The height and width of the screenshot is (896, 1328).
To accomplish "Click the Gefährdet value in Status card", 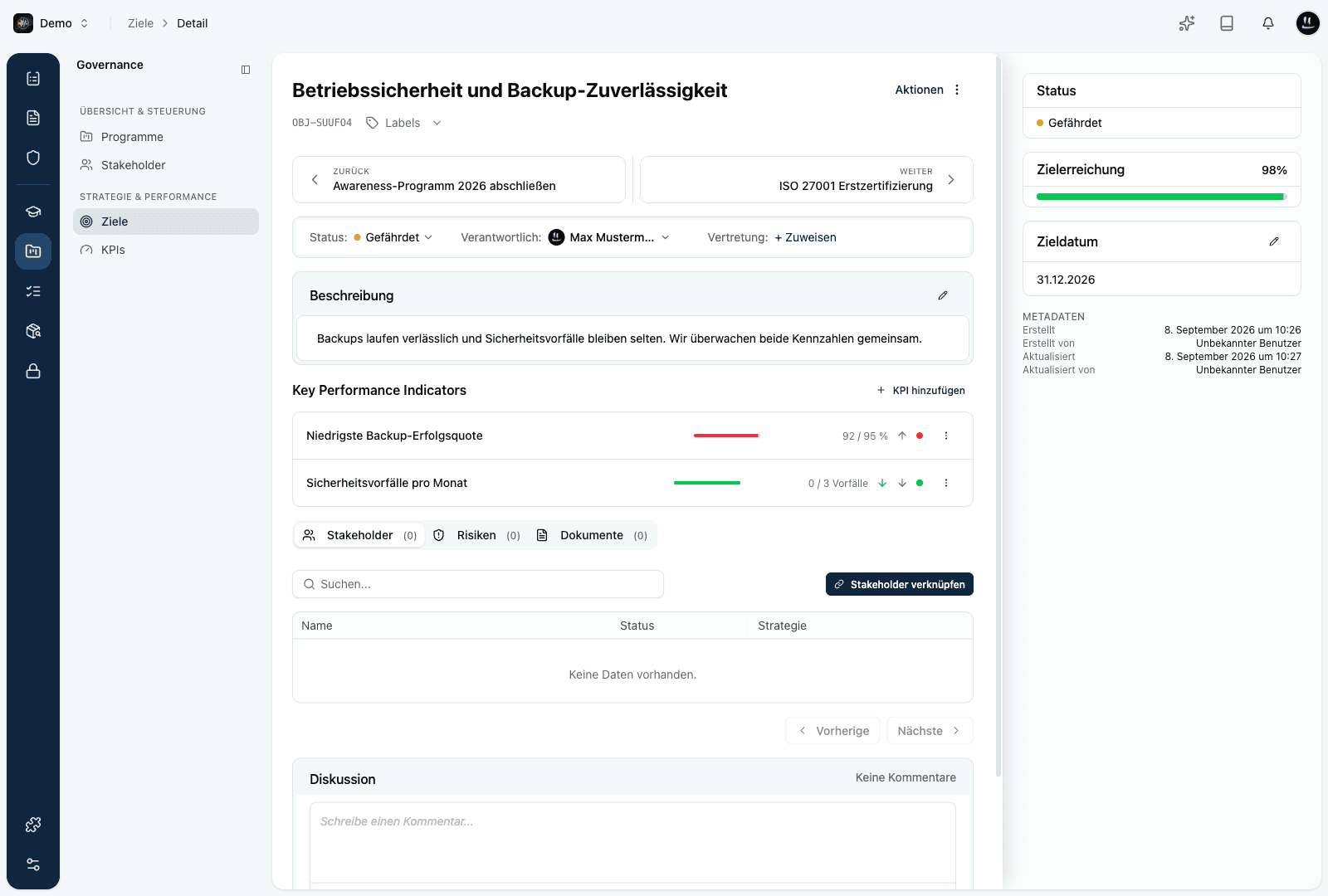I will pyautogui.click(x=1075, y=123).
